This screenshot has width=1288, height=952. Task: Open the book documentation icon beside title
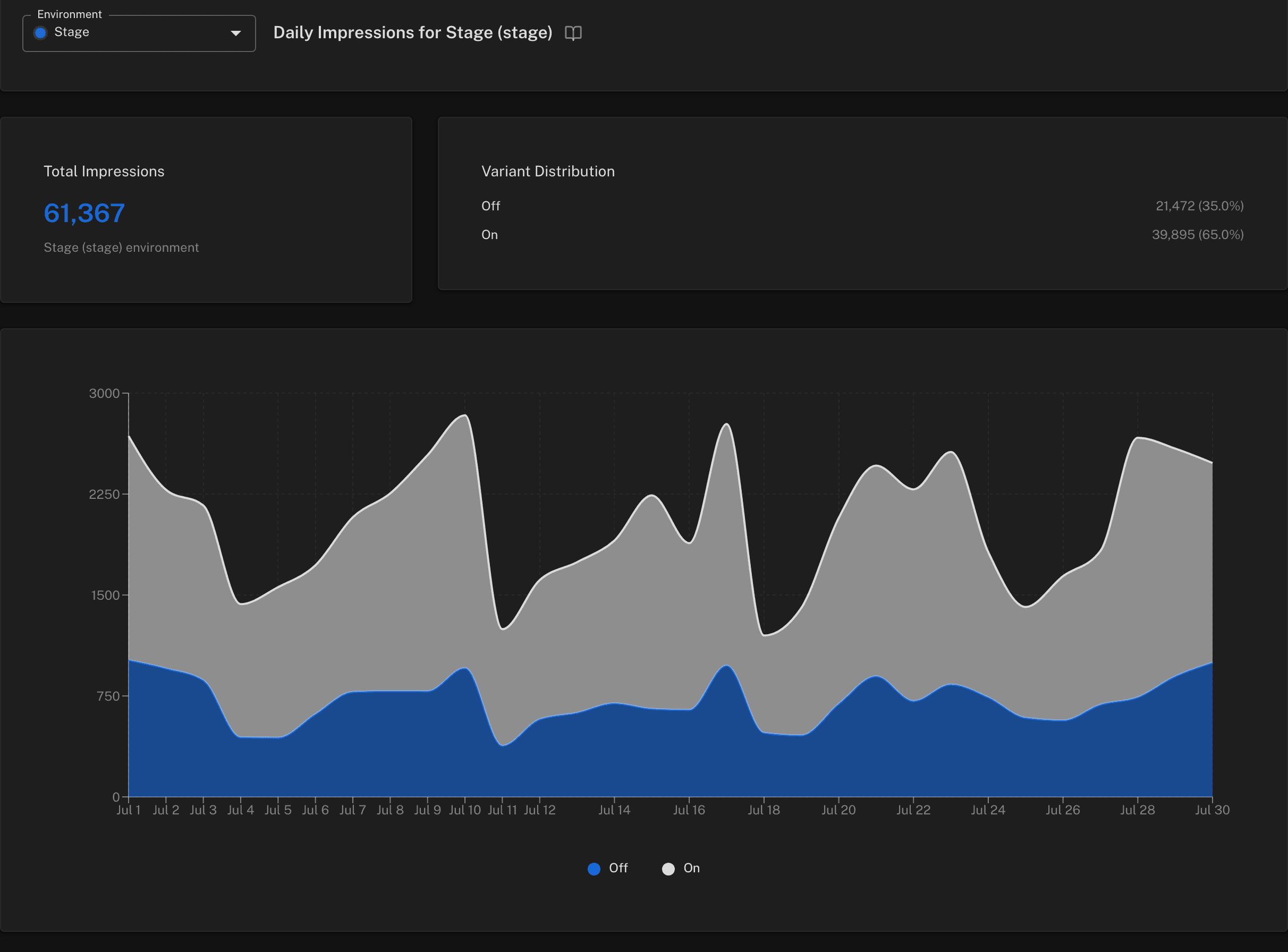573,33
